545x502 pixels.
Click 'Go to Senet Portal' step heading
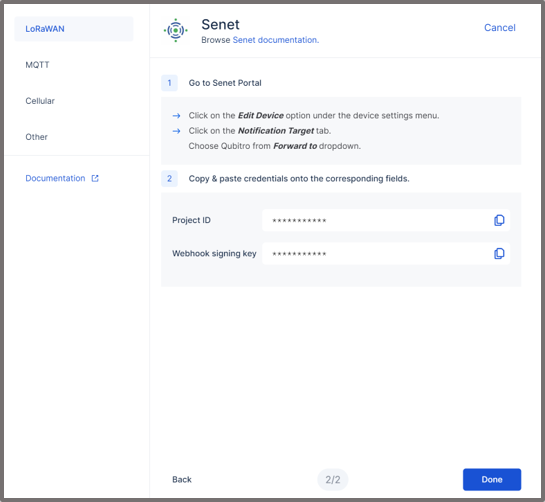(x=225, y=83)
